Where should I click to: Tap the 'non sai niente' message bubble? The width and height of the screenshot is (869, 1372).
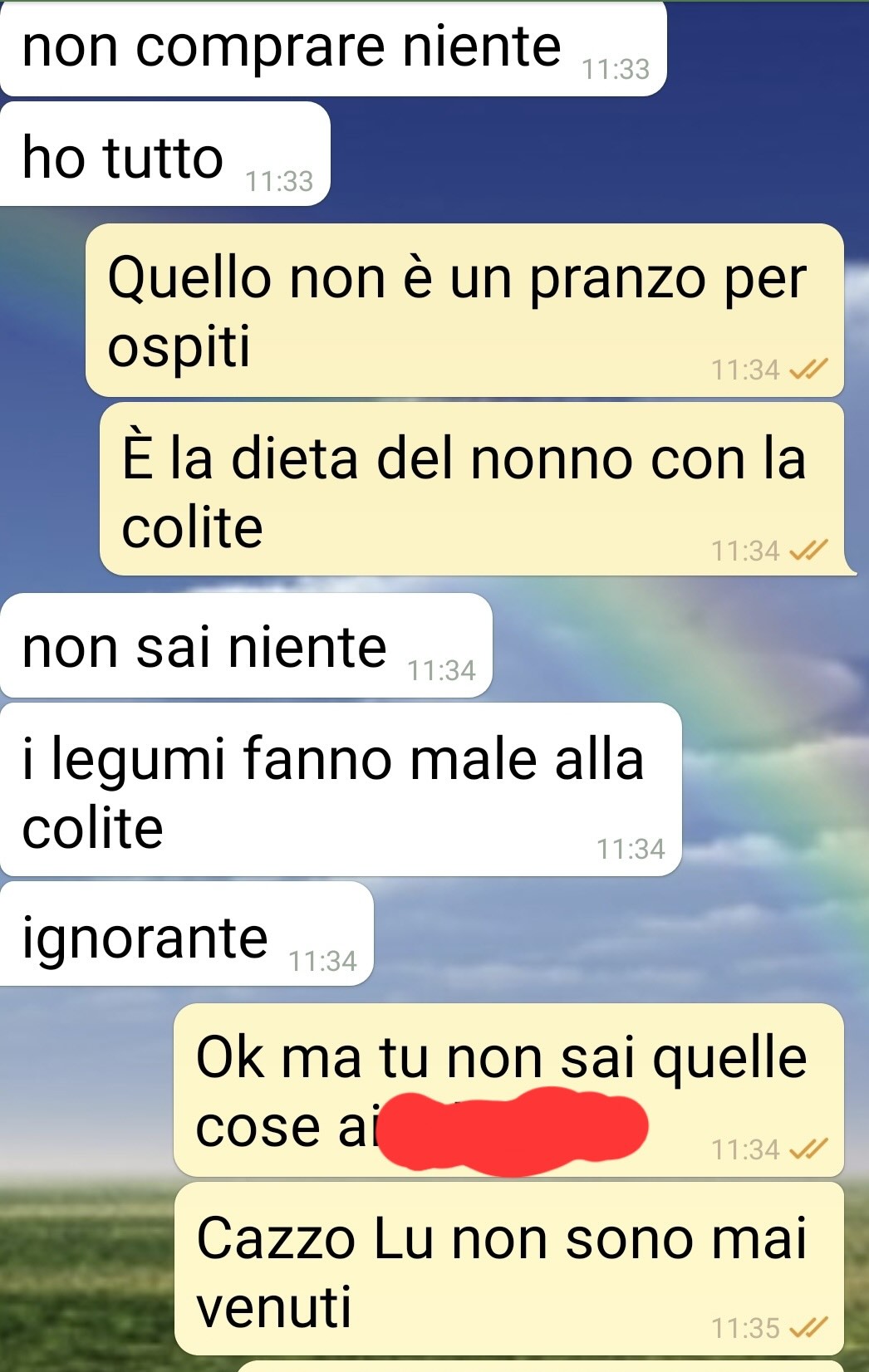pyautogui.click(x=246, y=645)
